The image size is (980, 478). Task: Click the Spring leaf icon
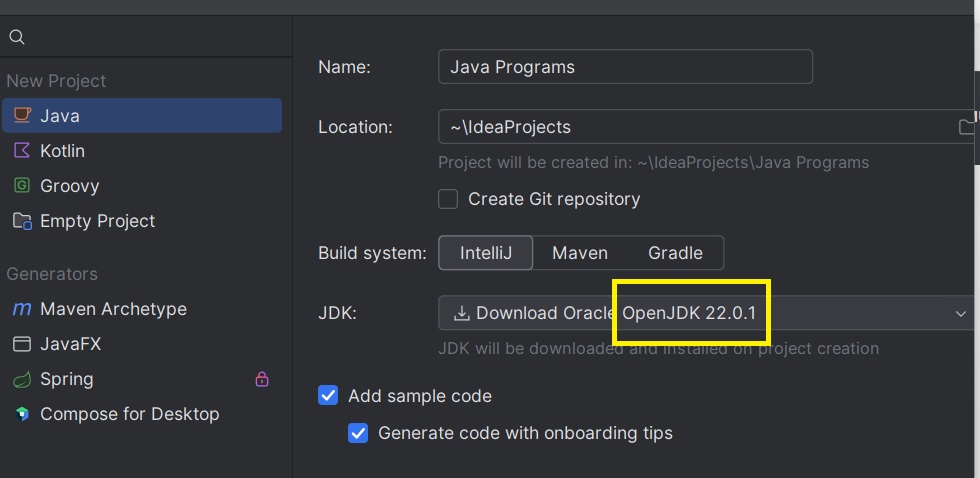[x=22, y=379]
